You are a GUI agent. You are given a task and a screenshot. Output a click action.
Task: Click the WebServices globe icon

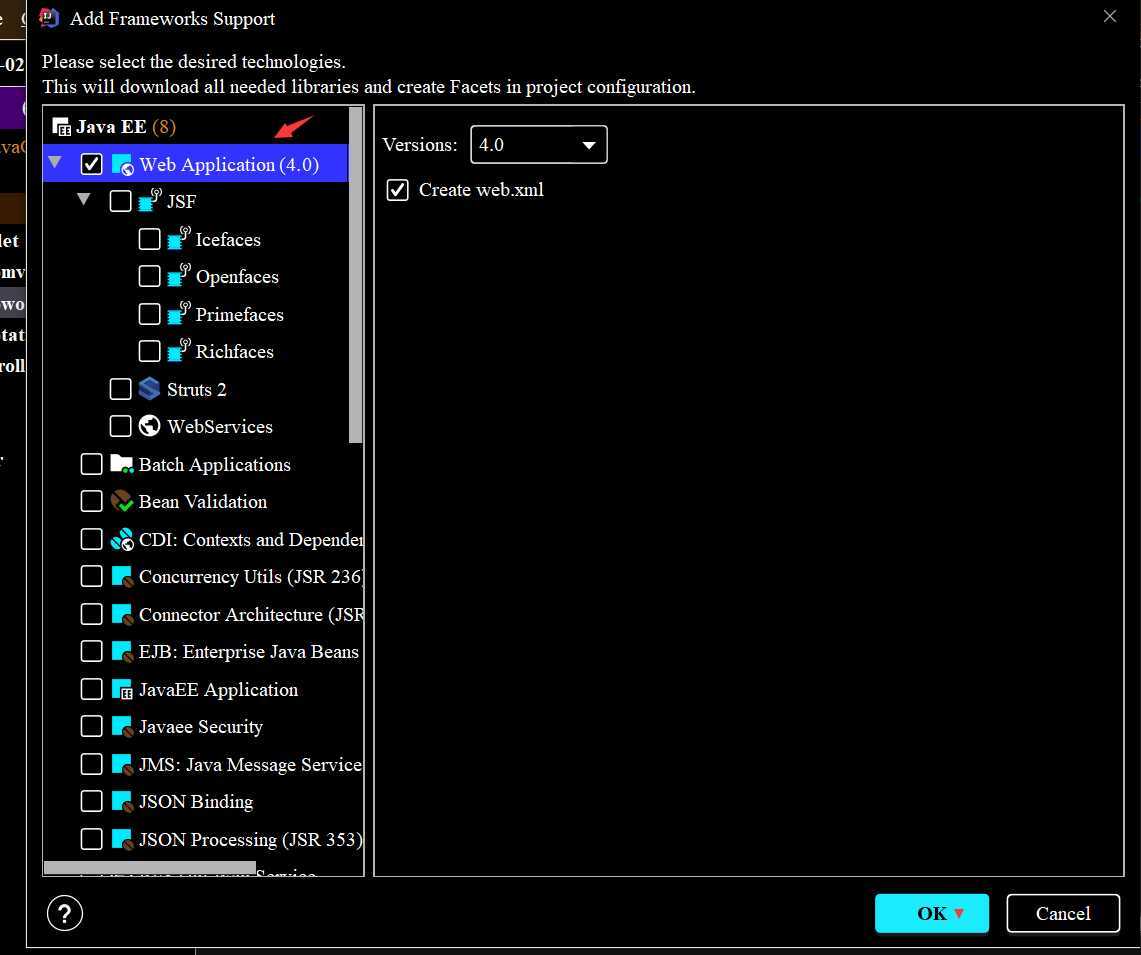(149, 426)
